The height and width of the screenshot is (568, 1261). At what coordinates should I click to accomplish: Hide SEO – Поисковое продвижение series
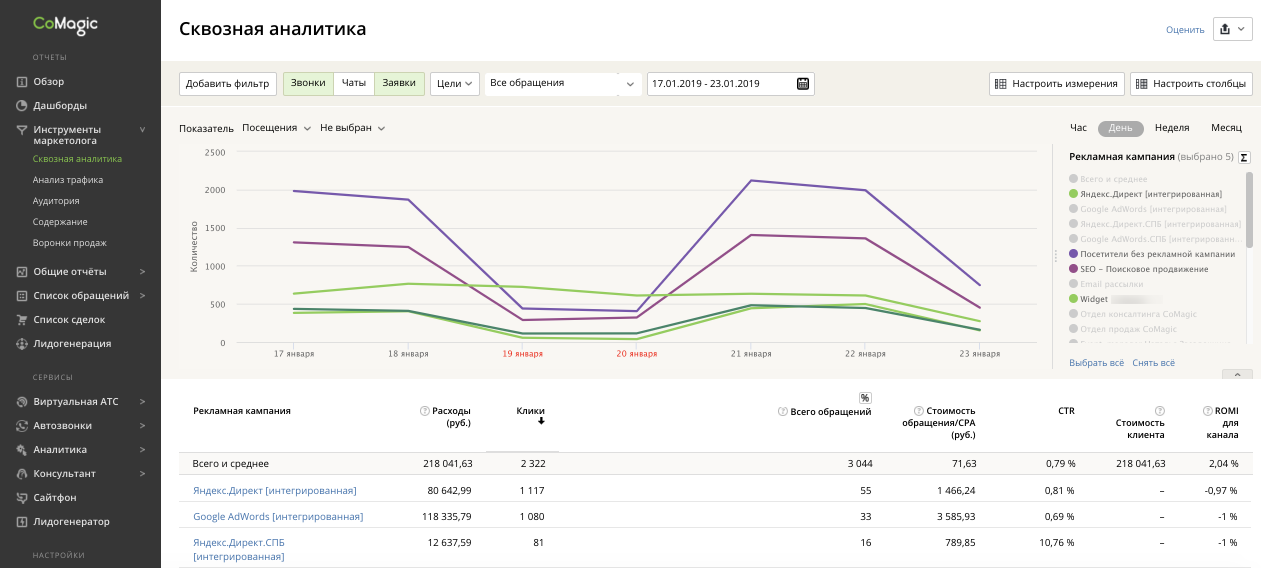tap(1138, 269)
